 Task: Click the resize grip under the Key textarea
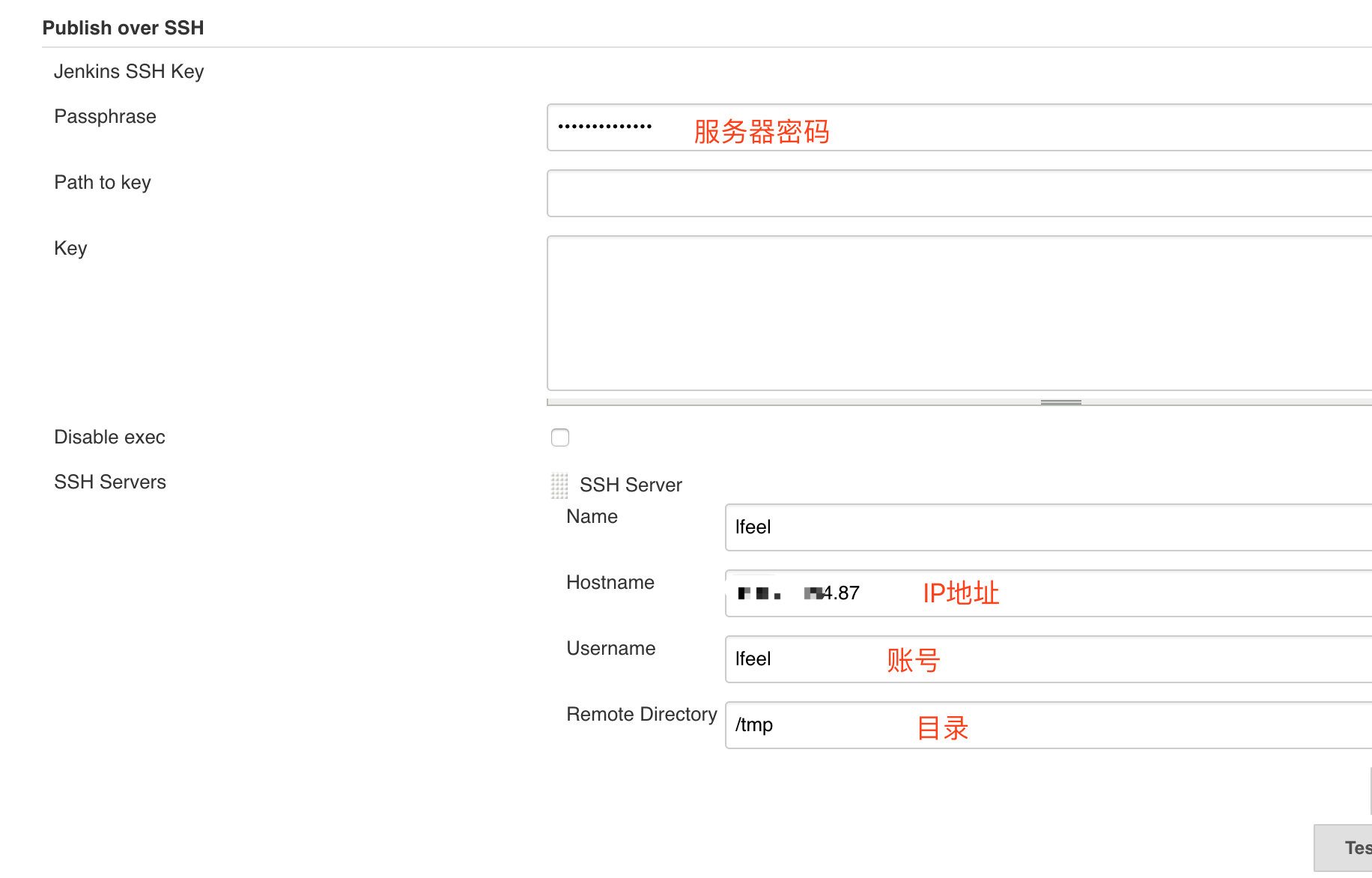click(1060, 402)
